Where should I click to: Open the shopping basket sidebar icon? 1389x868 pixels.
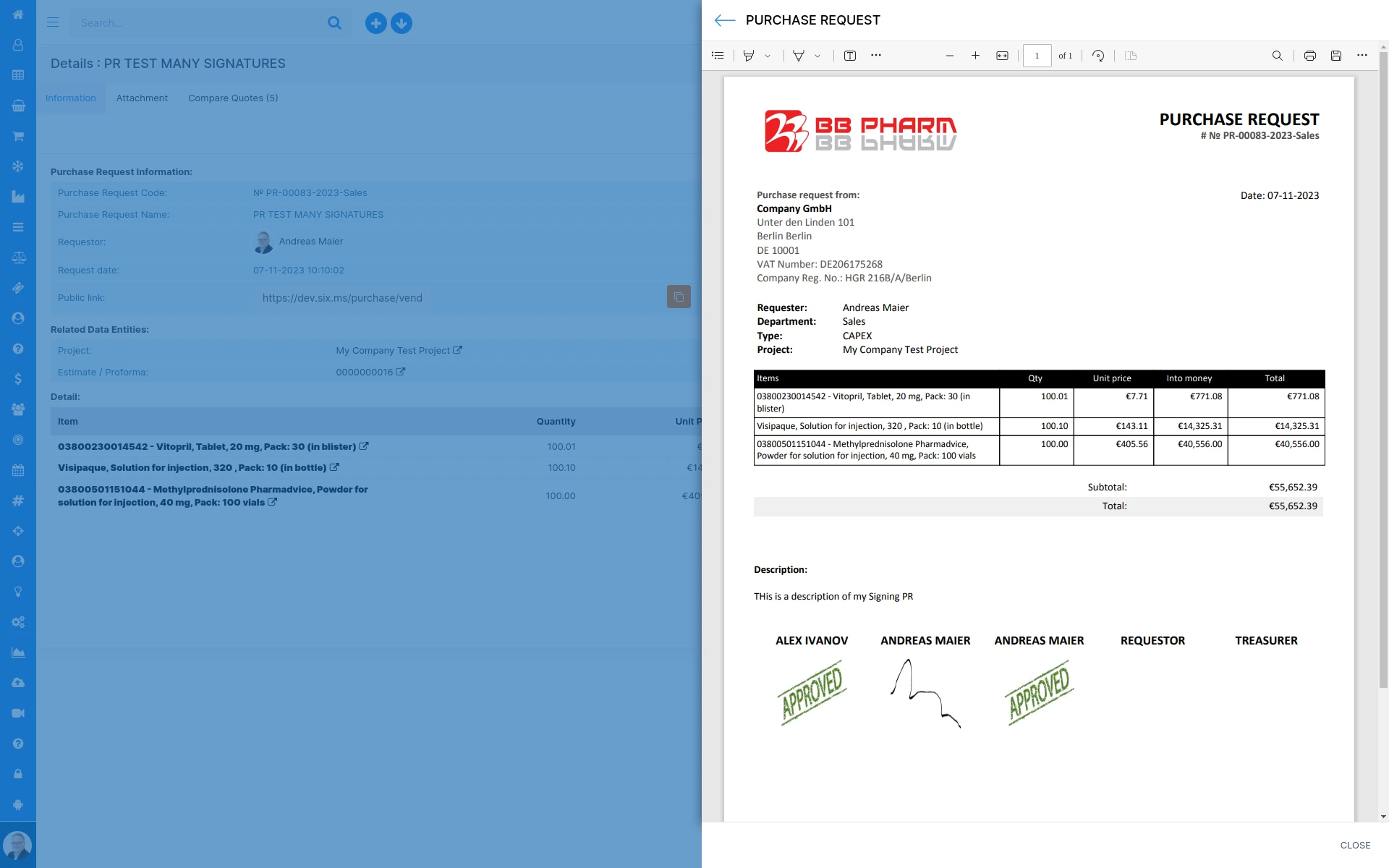pyautogui.click(x=18, y=106)
